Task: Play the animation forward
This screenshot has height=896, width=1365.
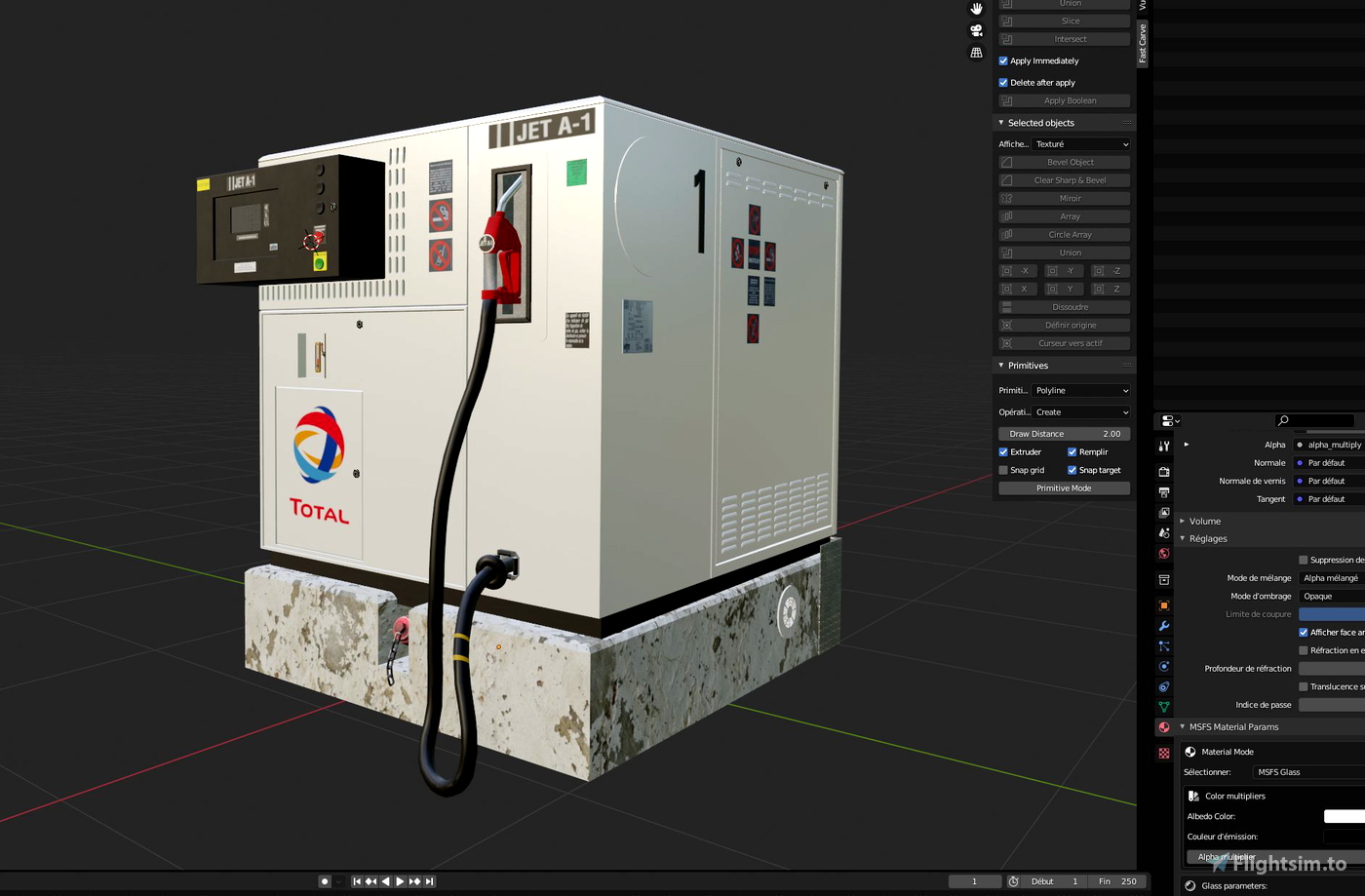Action: pyautogui.click(x=400, y=881)
